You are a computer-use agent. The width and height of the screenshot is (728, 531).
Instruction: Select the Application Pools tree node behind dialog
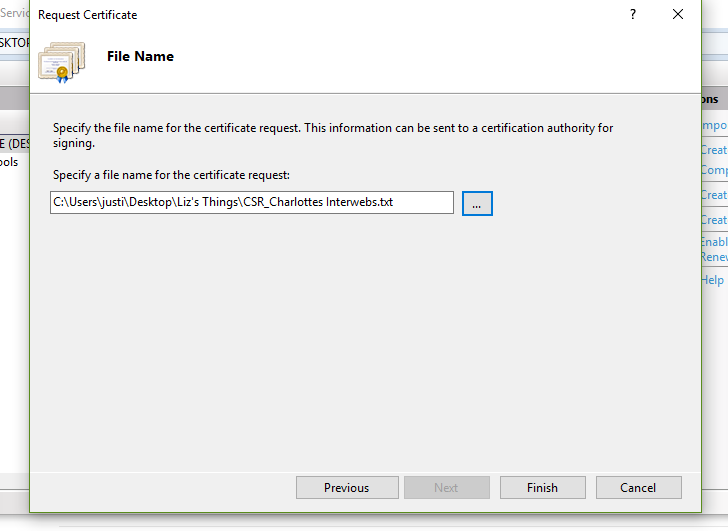click(x=10, y=162)
